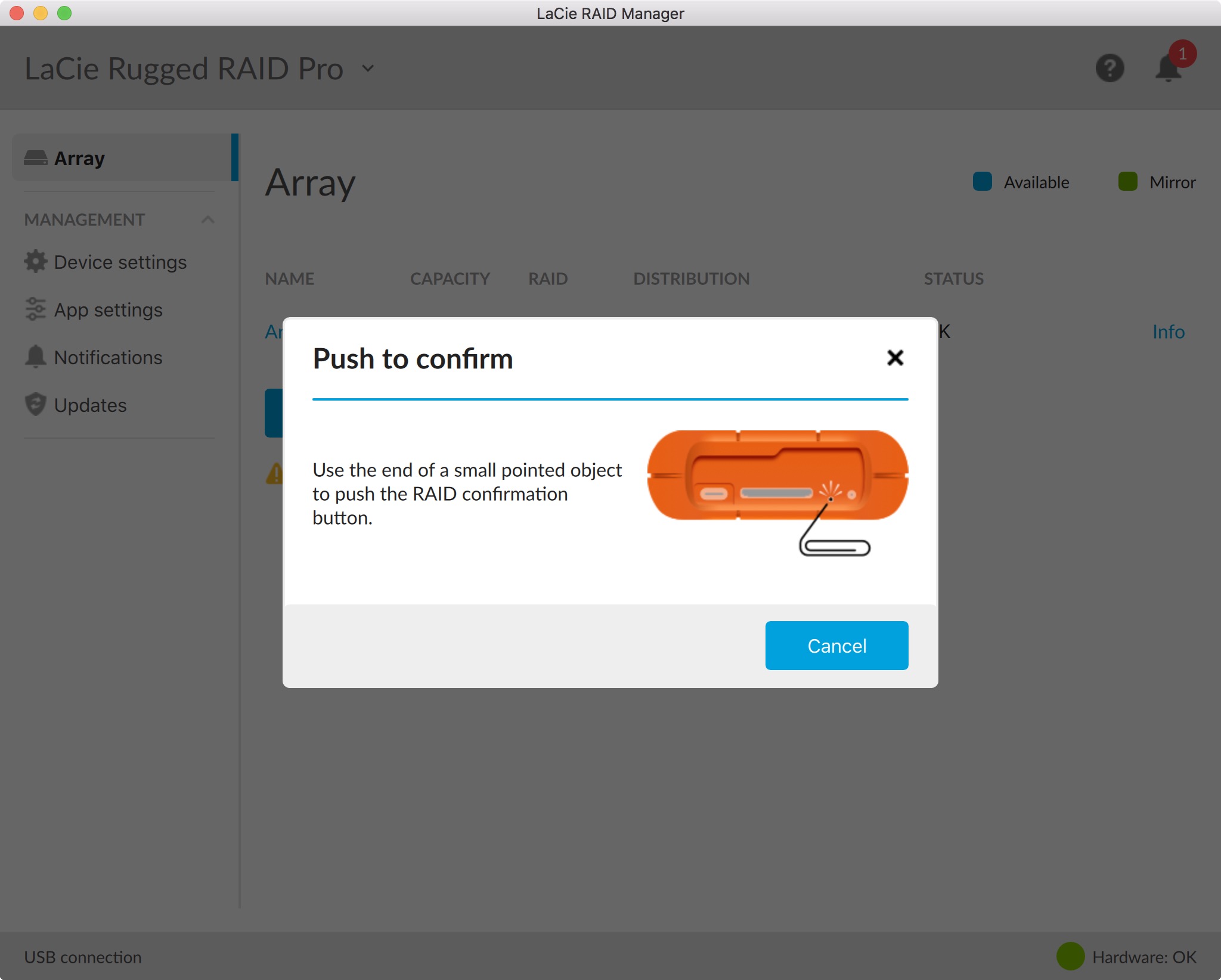
Task: Click the Updates shield icon
Action: (35, 405)
